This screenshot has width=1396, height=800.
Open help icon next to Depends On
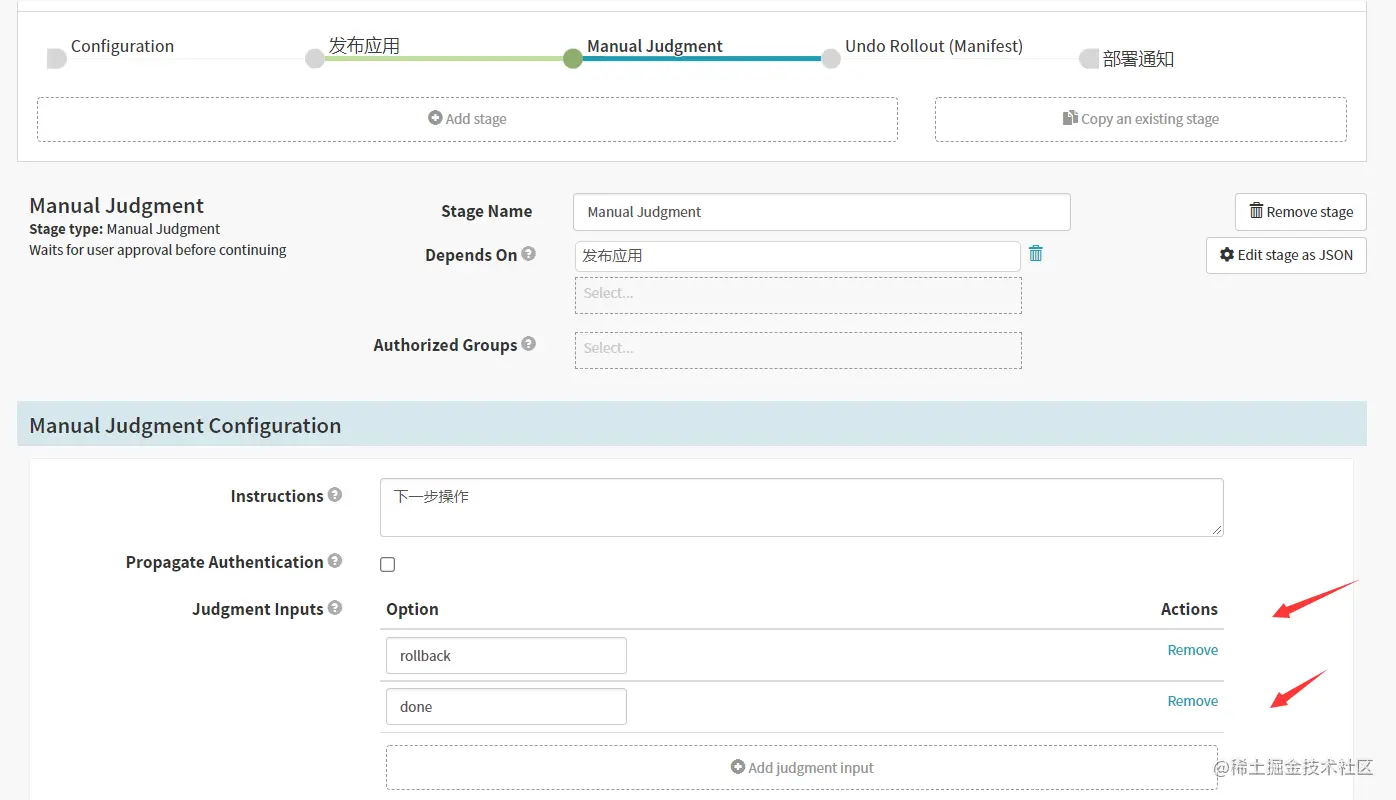click(x=529, y=254)
